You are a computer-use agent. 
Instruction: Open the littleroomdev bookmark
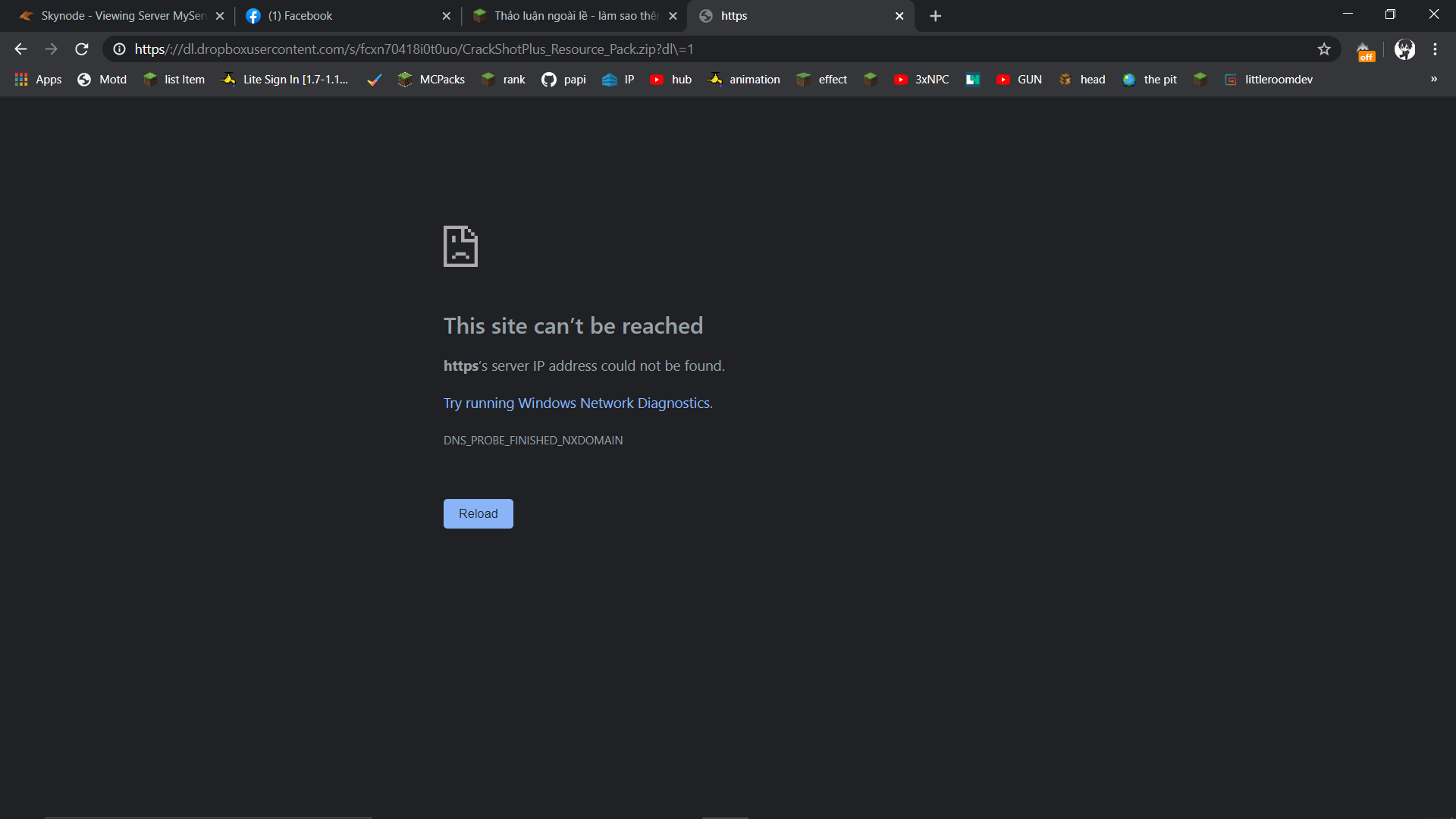coord(1269,80)
